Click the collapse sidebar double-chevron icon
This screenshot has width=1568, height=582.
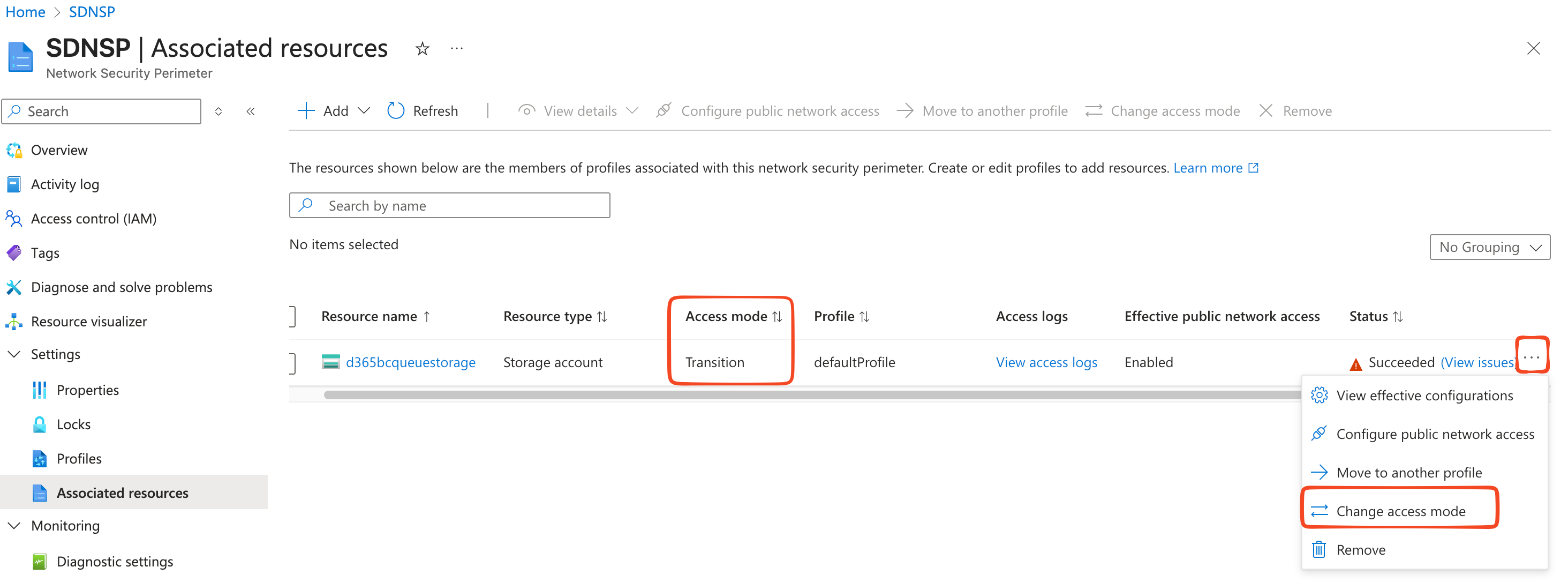[x=250, y=111]
